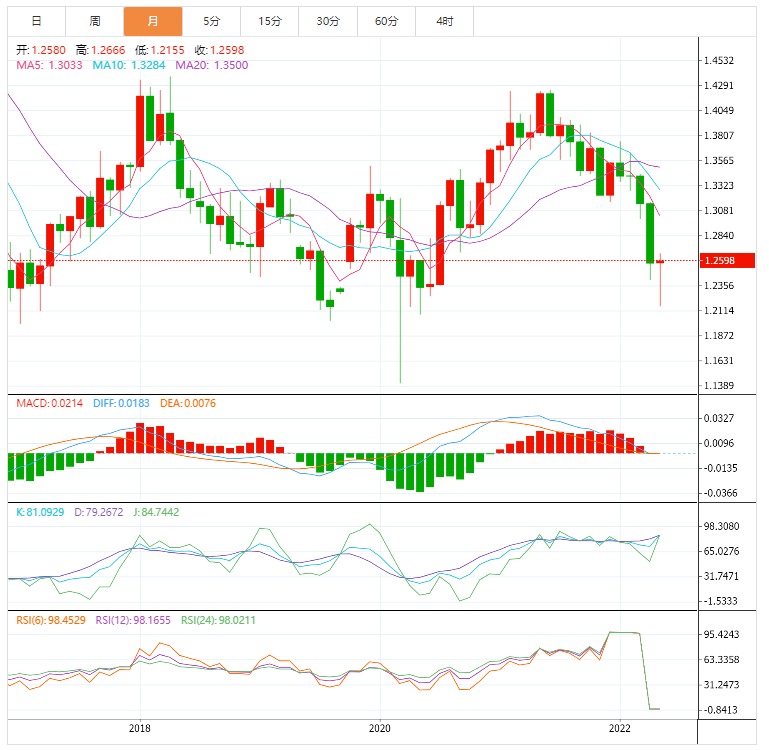769x750 pixels.
Task: Select the monthly 月 chart tab
Action: click(x=153, y=22)
